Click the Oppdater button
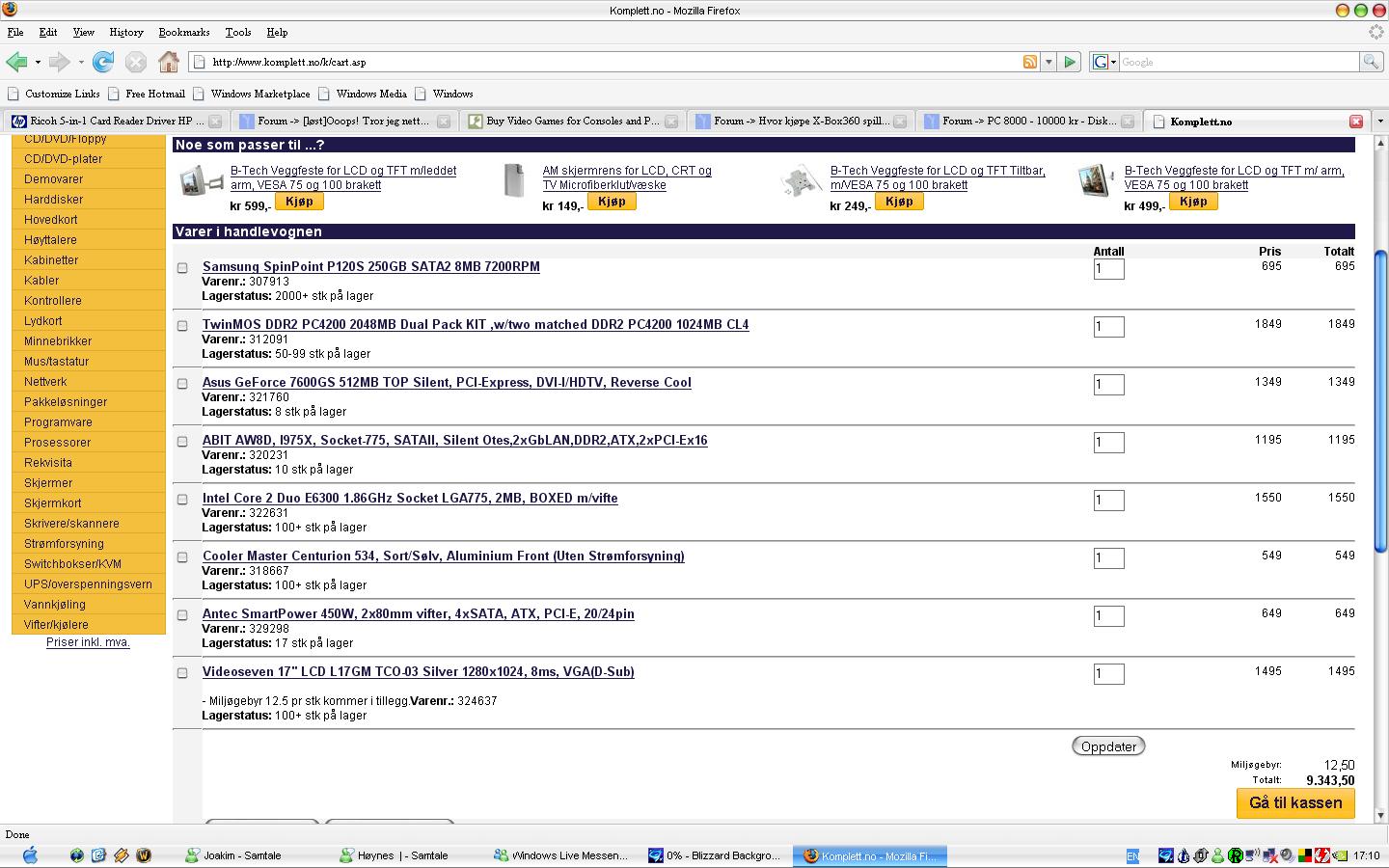Screen dimensions: 1389x868 pyautogui.click(x=1108, y=746)
